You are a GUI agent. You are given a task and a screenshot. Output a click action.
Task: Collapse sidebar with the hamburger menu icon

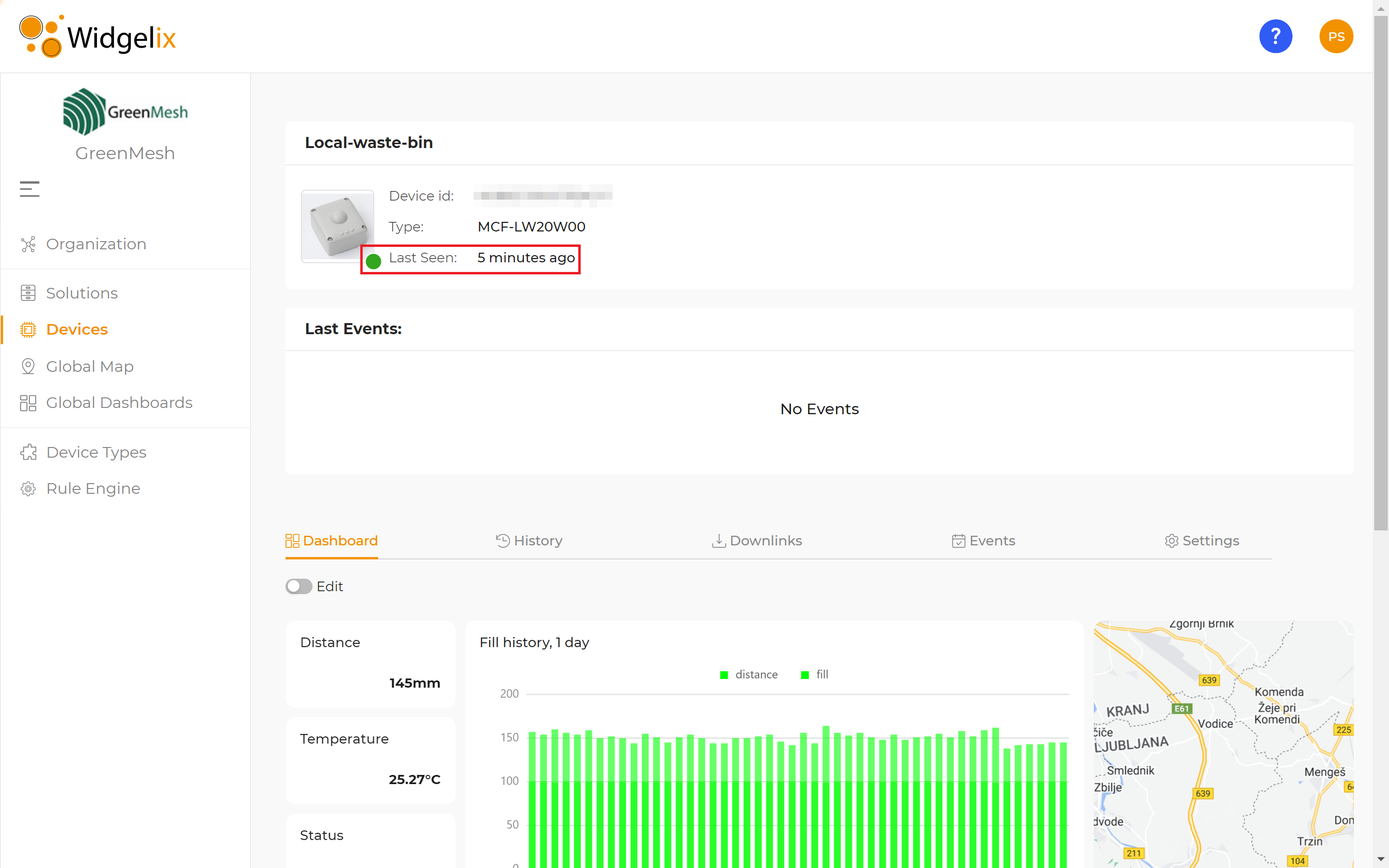click(x=30, y=189)
